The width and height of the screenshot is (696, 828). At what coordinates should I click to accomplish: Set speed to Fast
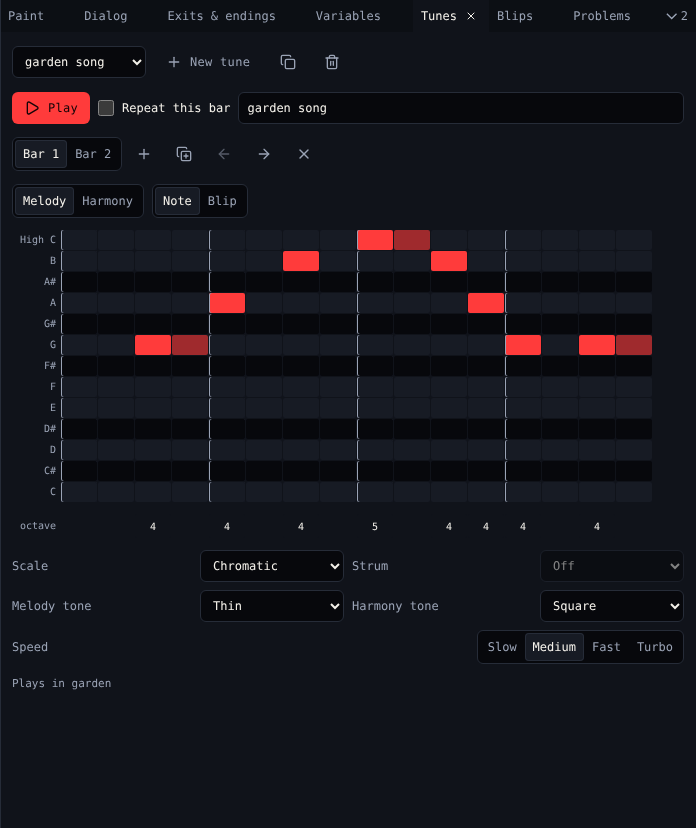(606, 647)
